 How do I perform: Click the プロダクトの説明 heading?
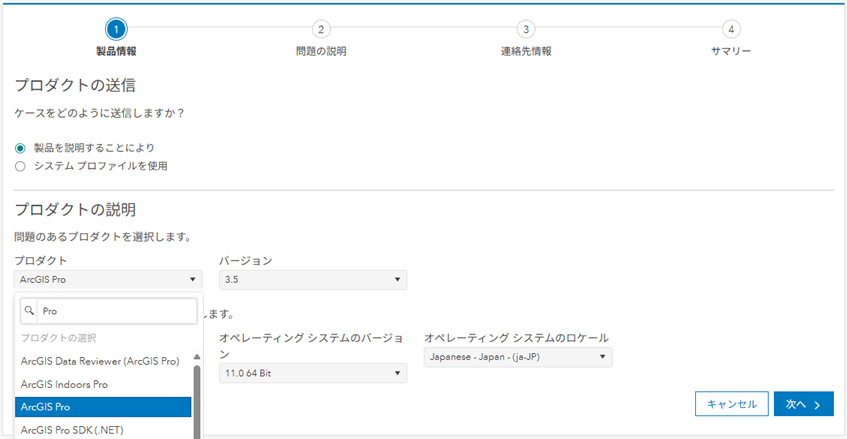click(75, 210)
